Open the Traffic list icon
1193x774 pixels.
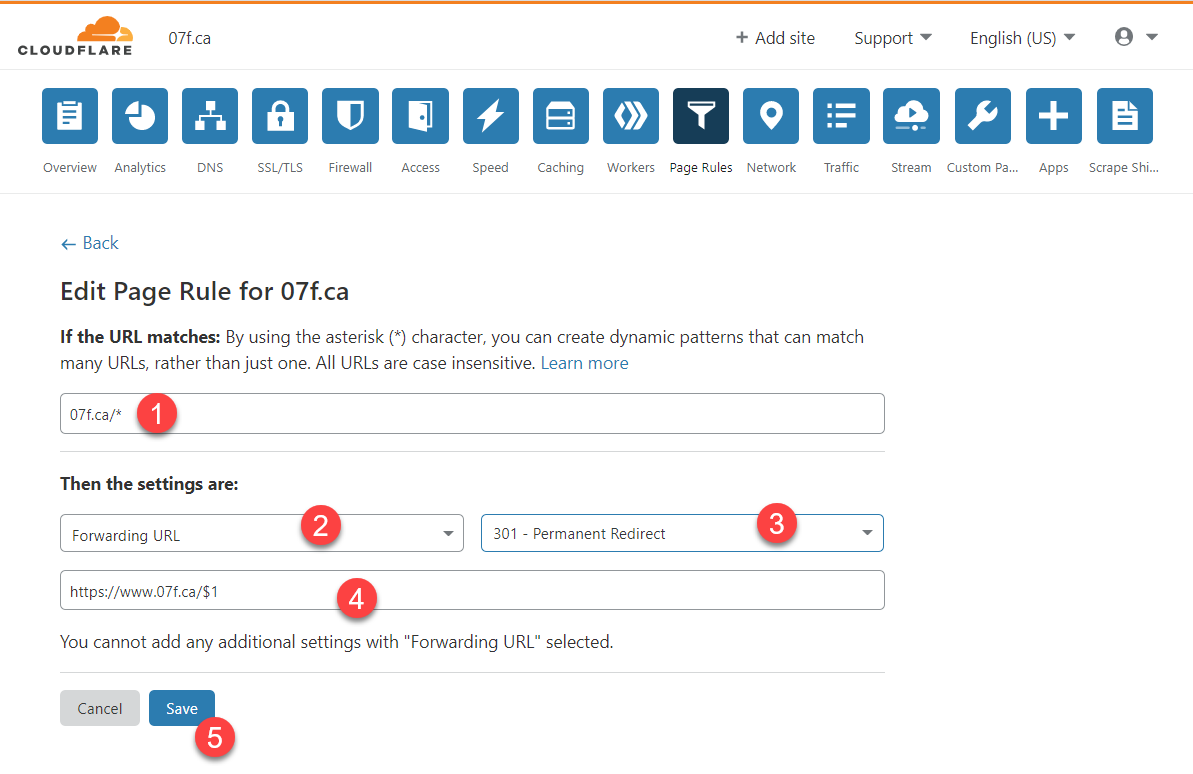[841, 116]
